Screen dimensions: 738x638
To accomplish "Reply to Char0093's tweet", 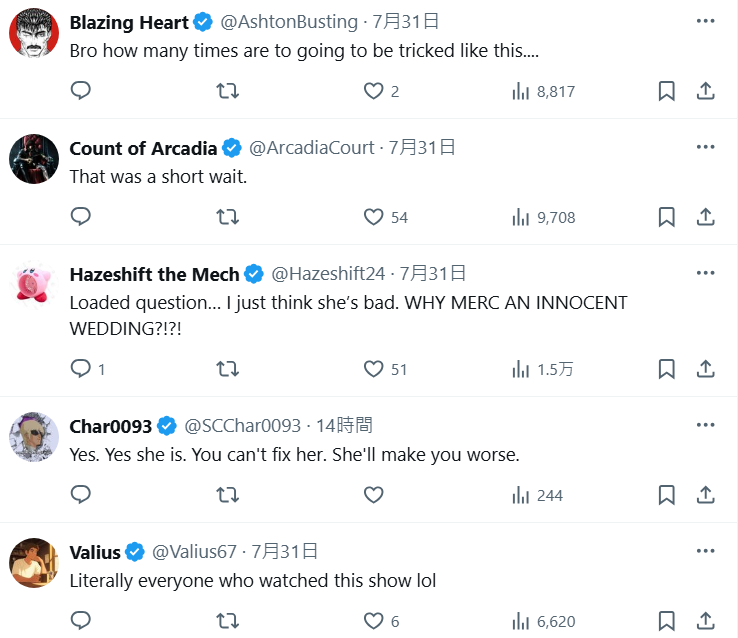I will tap(81, 495).
